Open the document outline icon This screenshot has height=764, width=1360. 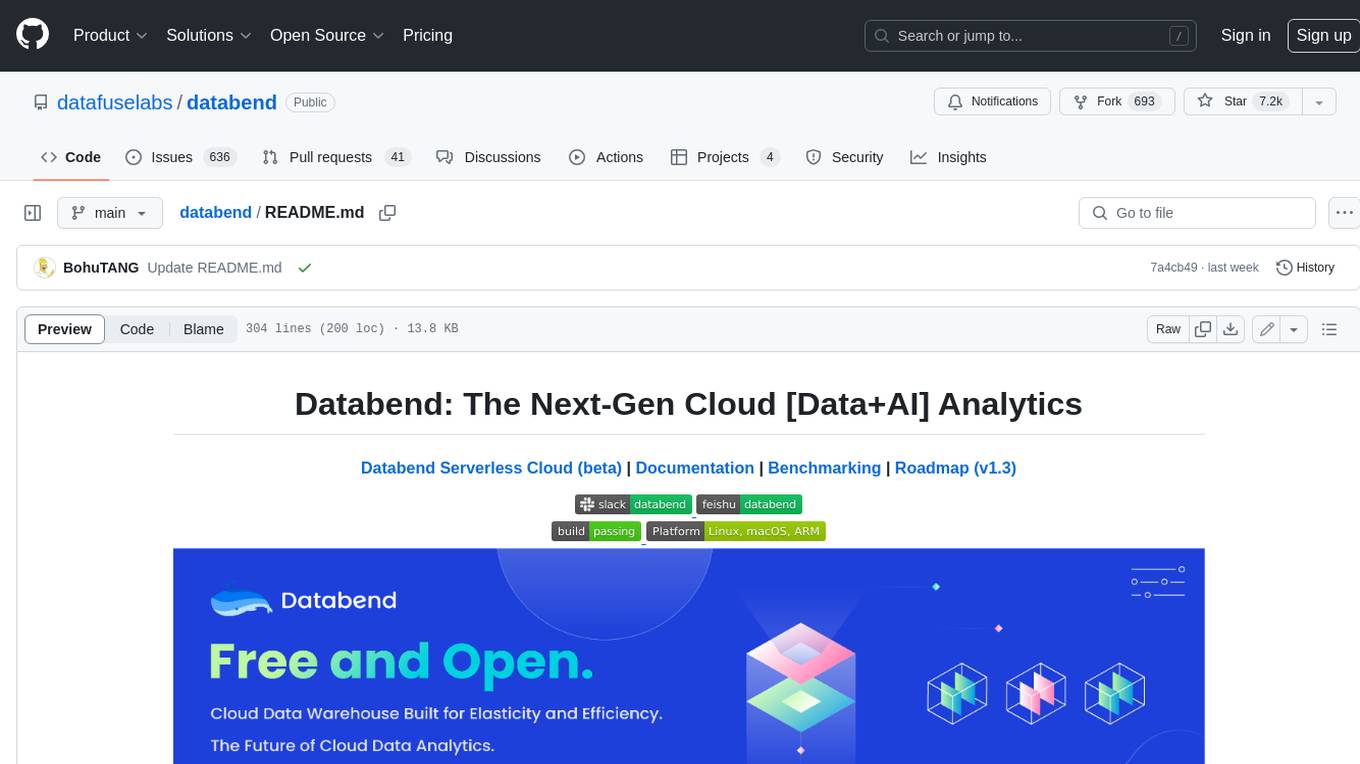pos(1329,329)
